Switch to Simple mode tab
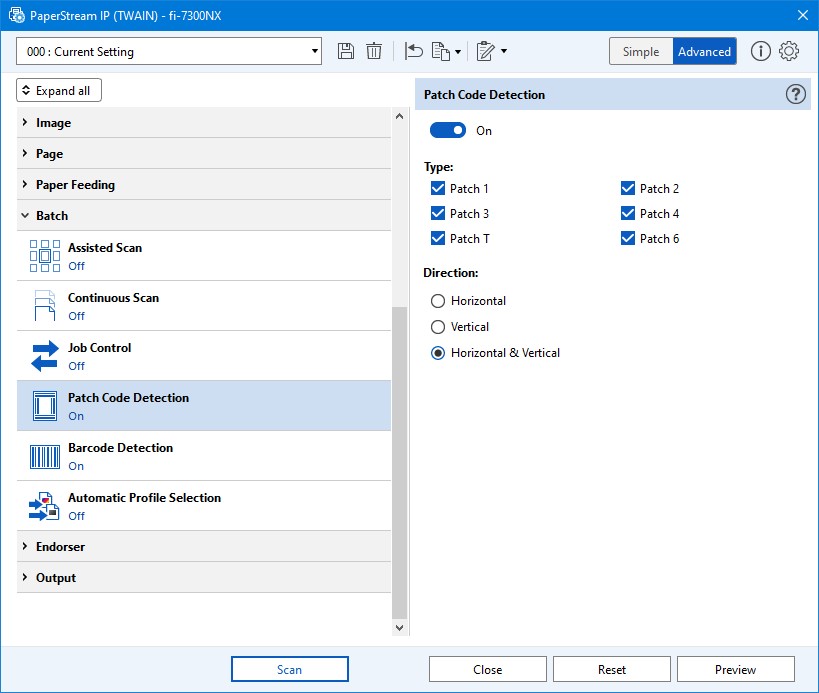 pyautogui.click(x=641, y=52)
